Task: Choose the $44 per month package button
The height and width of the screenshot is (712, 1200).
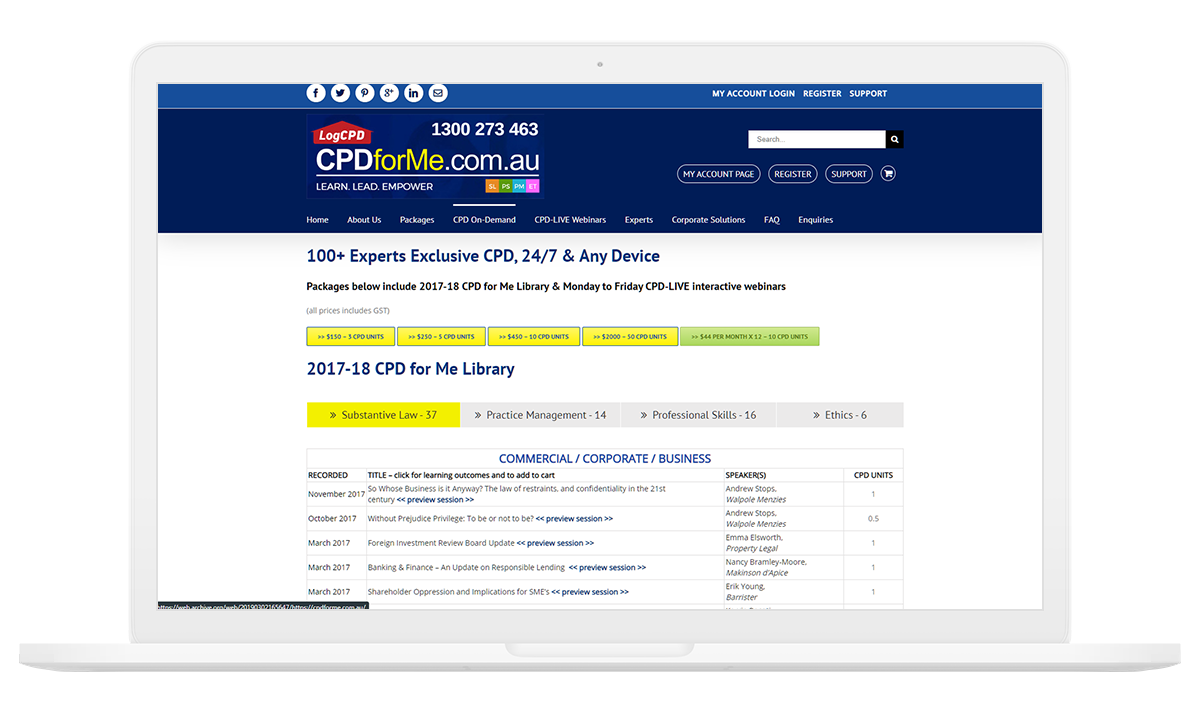Action: [x=749, y=337]
